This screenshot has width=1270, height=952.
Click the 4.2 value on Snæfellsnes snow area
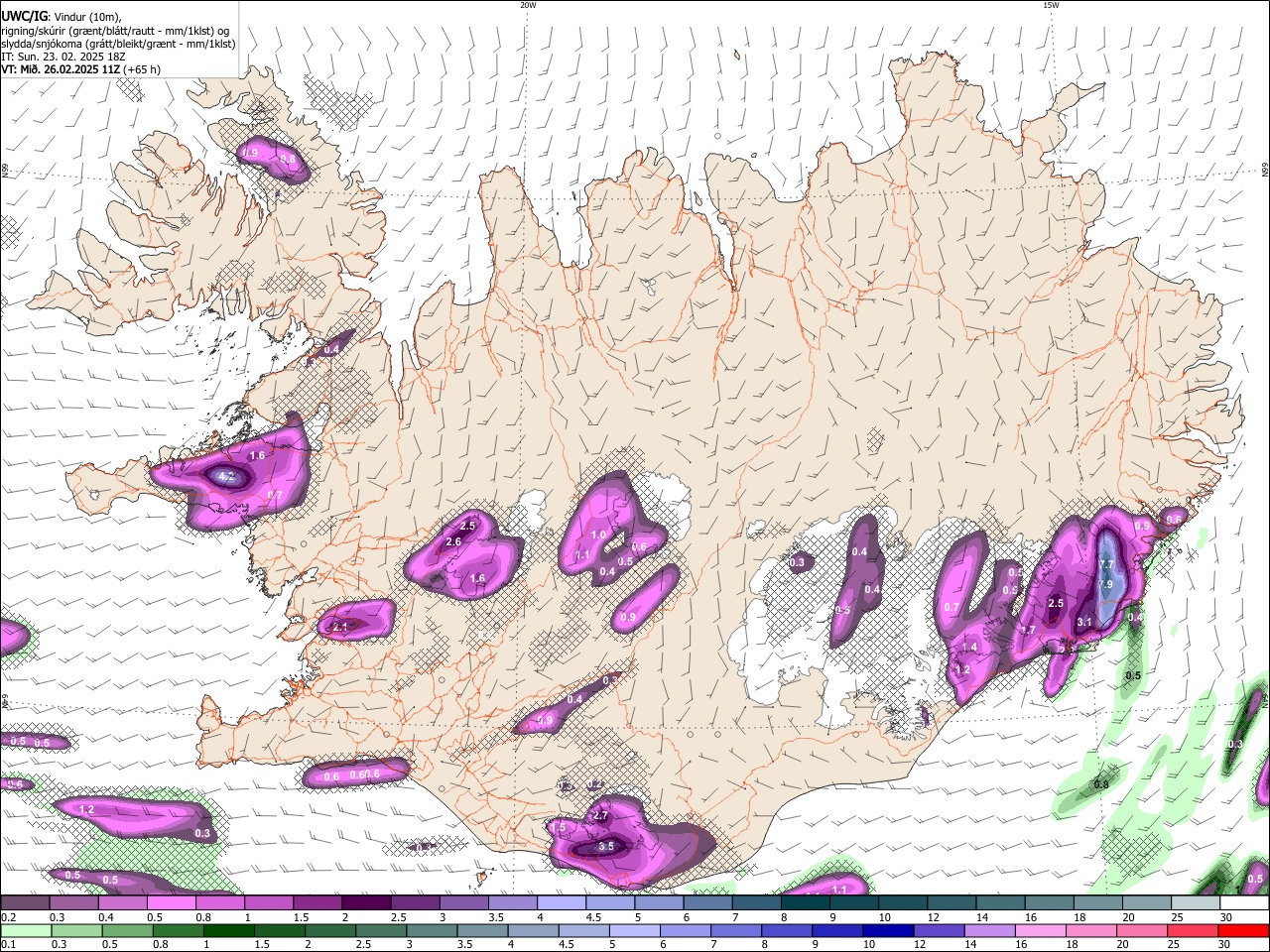[226, 477]
